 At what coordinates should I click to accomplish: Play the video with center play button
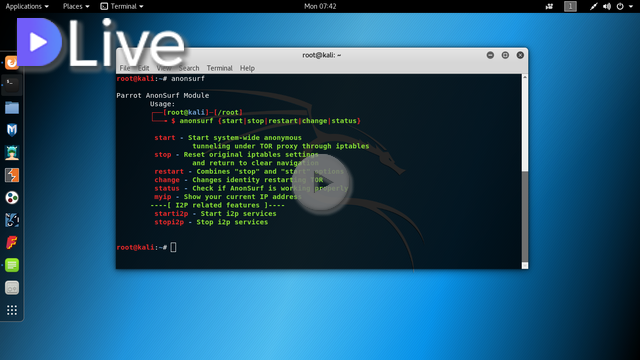[x=321, y=182]
